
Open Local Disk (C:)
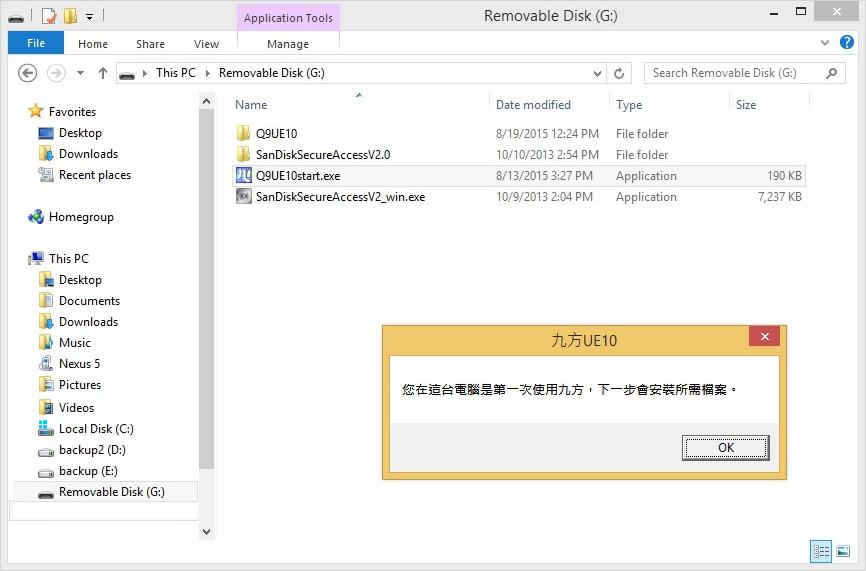tap(96, 429)
